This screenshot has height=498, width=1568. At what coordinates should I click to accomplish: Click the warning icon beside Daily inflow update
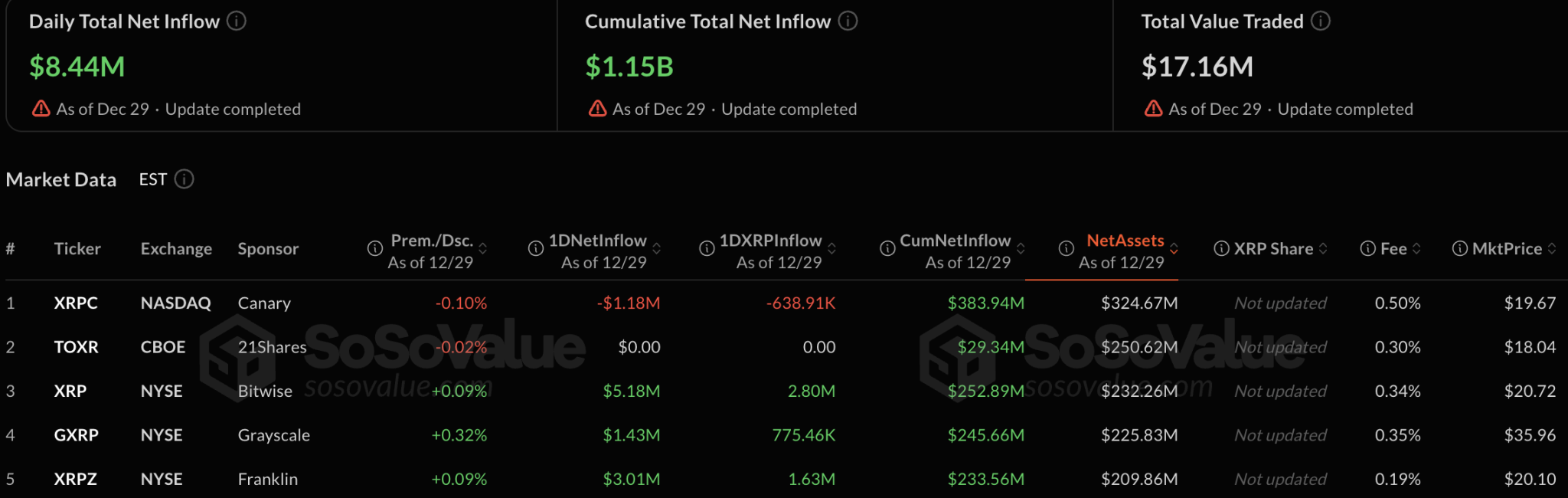(41, 109)
